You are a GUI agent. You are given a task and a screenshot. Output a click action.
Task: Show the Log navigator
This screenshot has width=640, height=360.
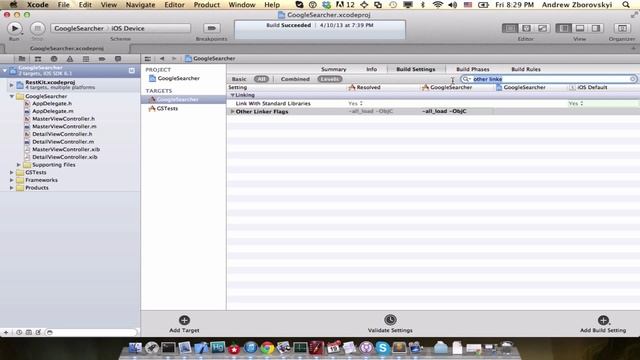click(x=118, y=59)
